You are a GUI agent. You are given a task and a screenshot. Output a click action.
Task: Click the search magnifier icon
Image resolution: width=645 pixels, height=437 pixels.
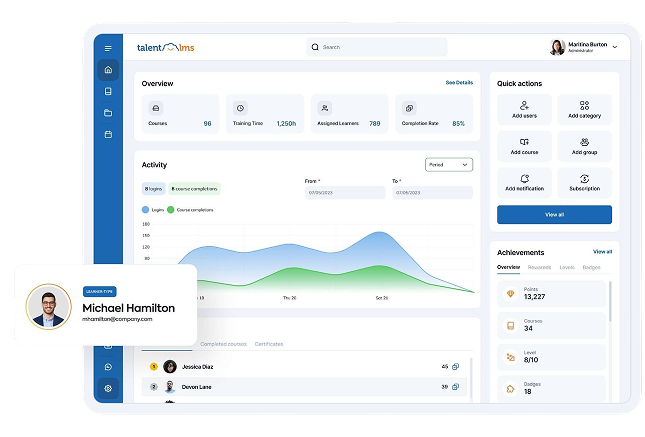315,47
